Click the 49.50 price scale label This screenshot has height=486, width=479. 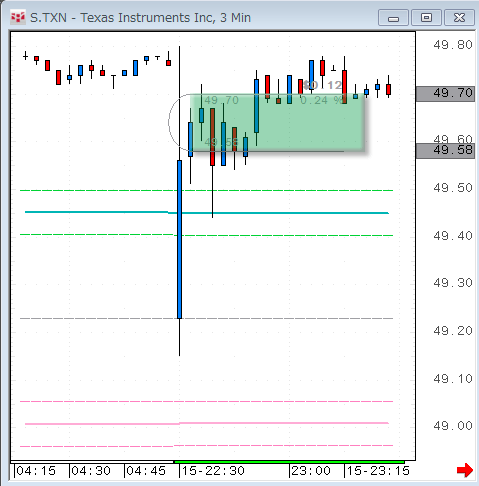tap(453, 188)
